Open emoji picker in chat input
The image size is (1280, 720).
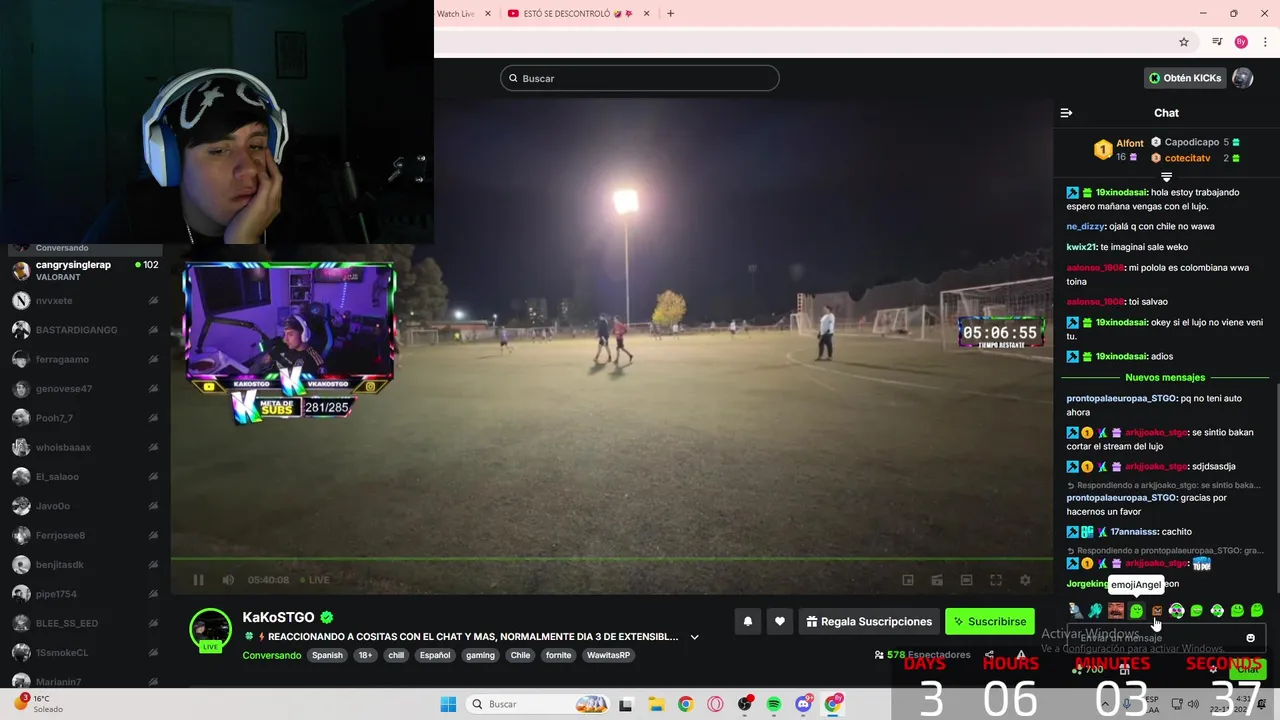click(x=1250, y=638)
